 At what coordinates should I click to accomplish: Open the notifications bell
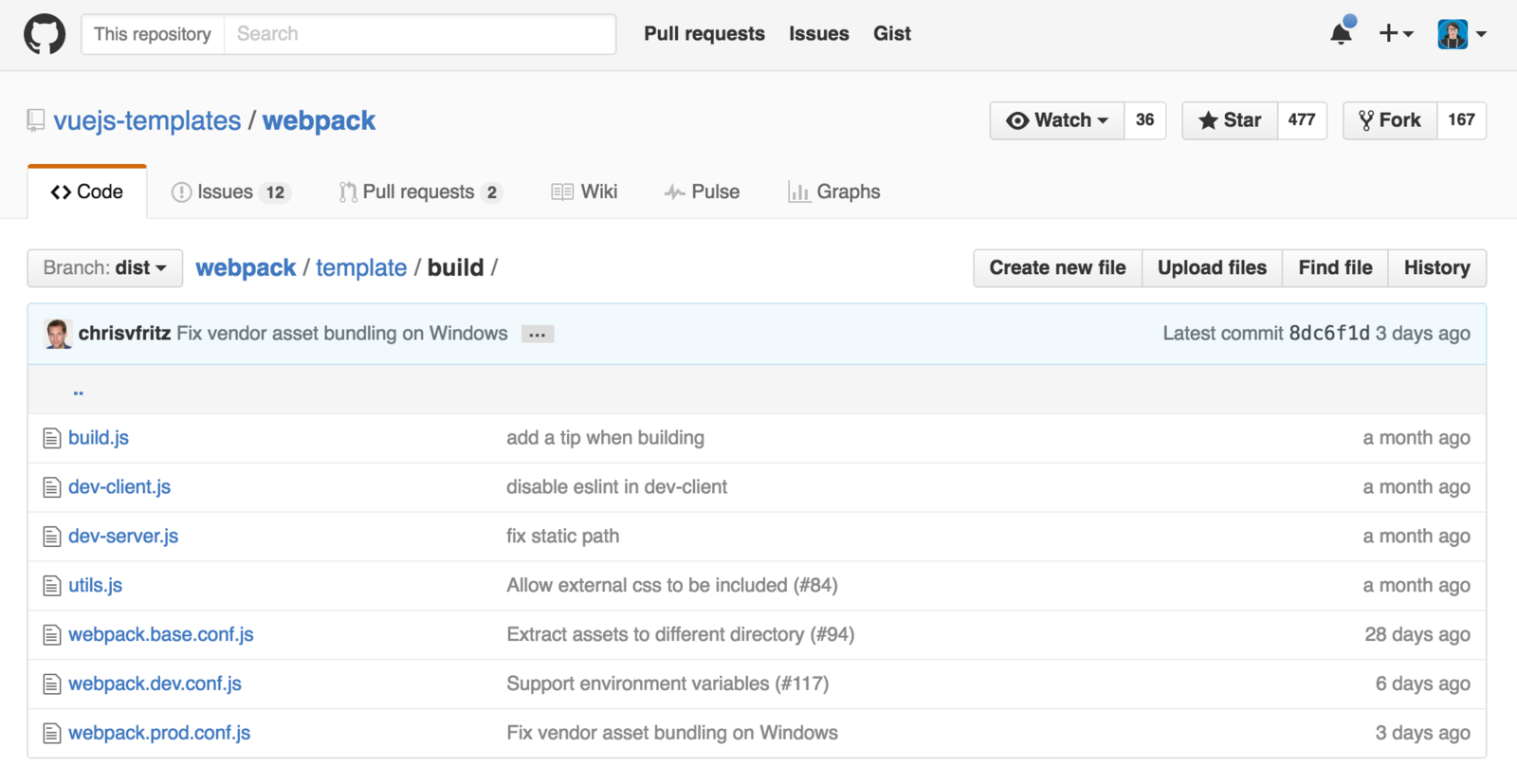1342,33
